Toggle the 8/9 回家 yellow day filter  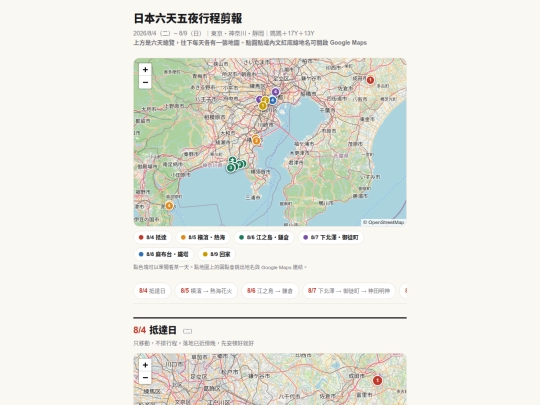click(216, 254)
